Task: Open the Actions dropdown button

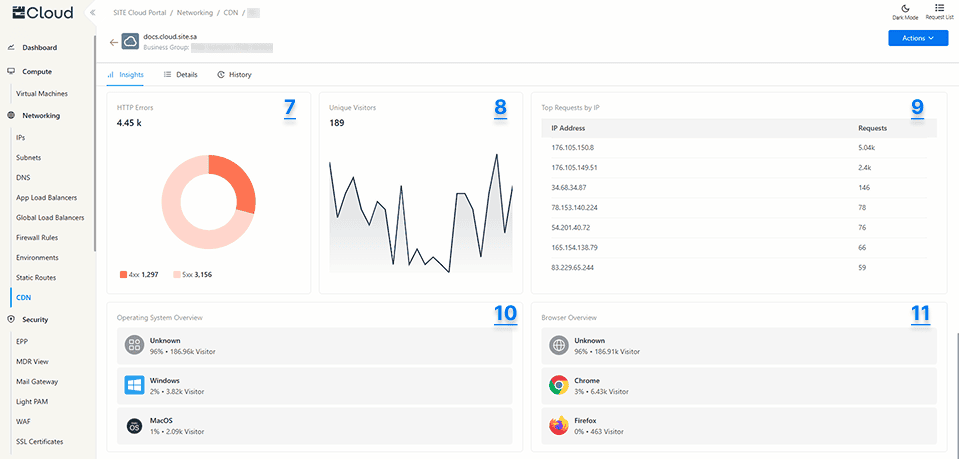Action: click(x=917, y=38)
